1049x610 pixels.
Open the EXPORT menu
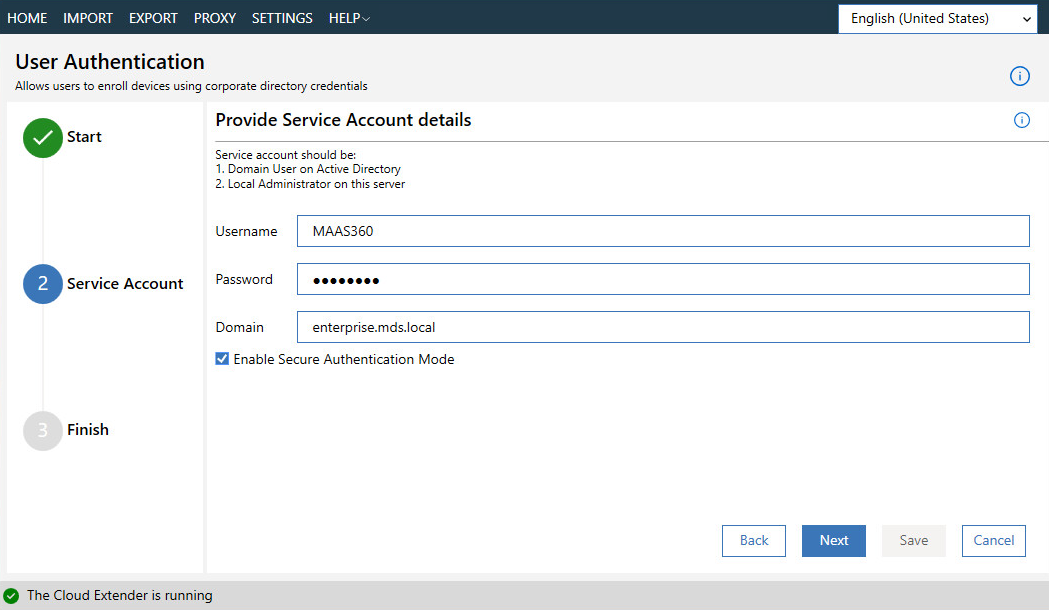[x=153, y=18]
